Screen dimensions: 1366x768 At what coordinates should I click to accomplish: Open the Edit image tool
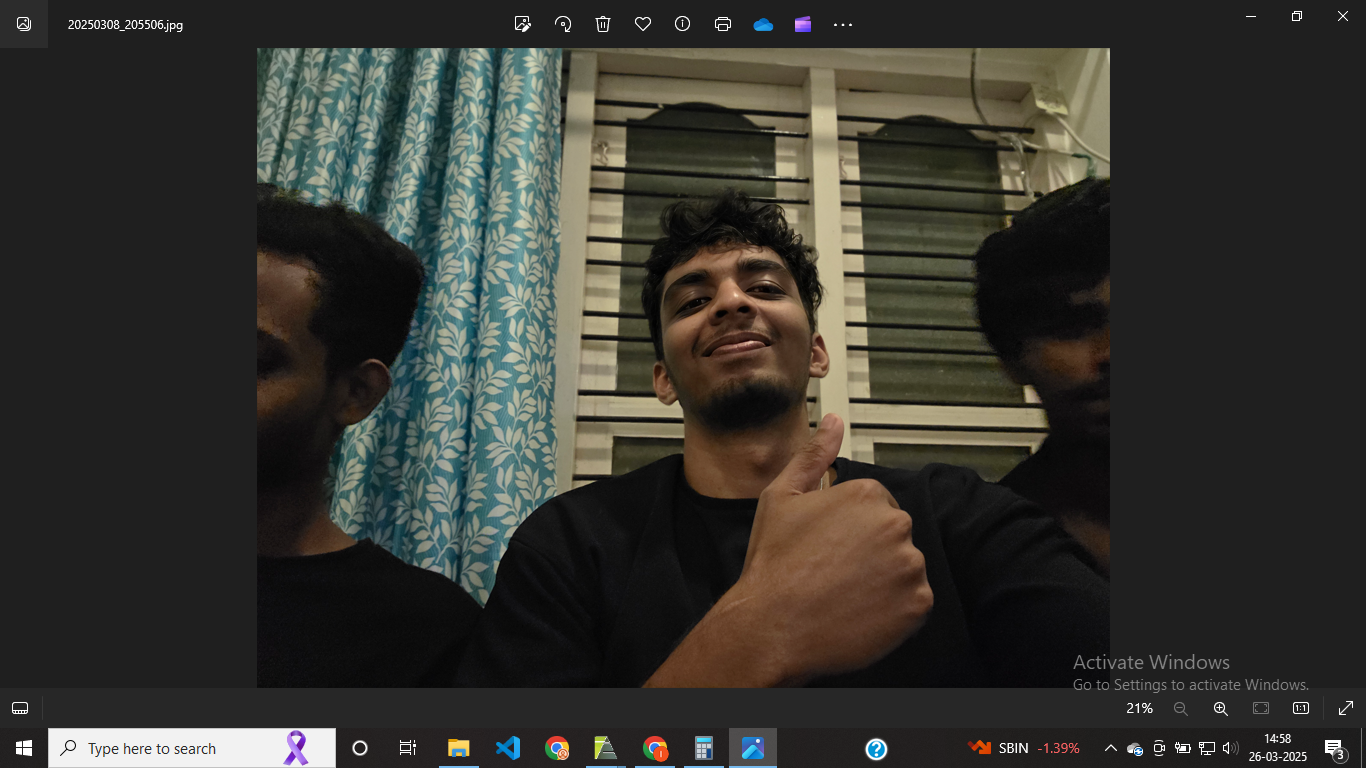click(522, 24)
